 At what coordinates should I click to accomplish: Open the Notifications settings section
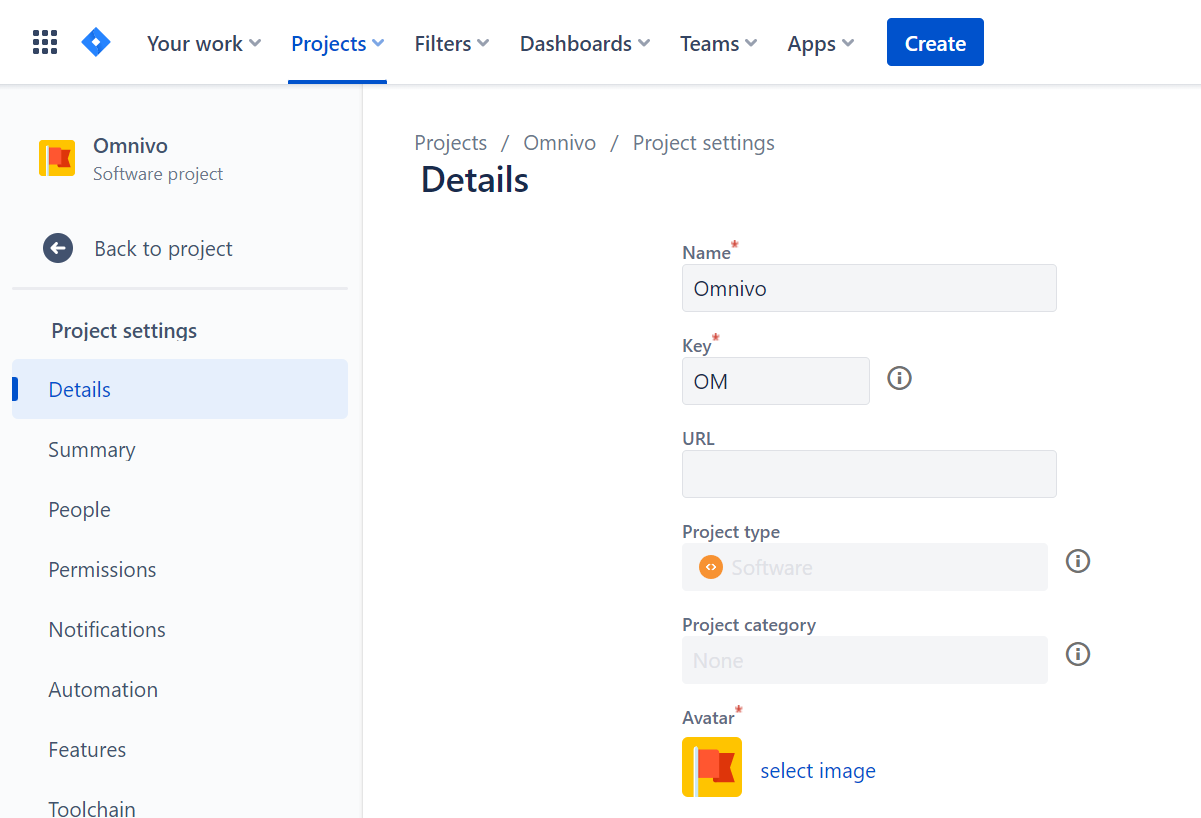tap(106, 629)
